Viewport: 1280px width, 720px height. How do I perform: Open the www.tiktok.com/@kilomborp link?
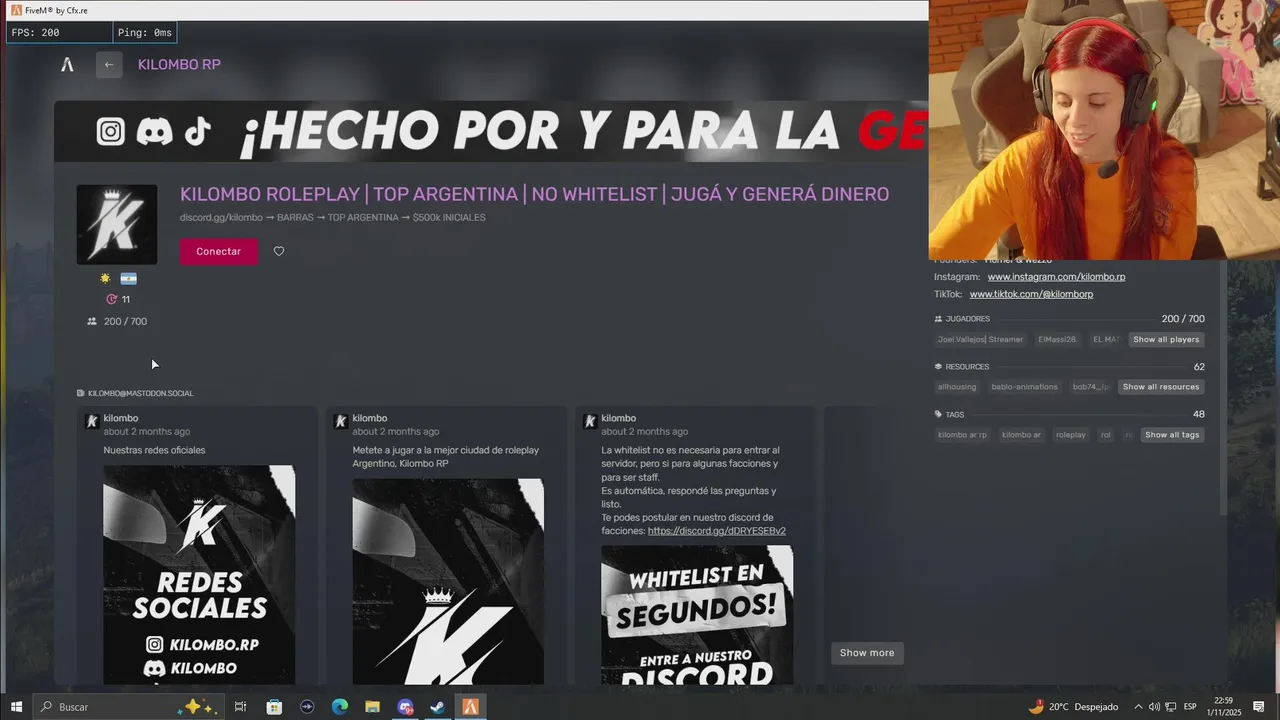coord(1031,295)
